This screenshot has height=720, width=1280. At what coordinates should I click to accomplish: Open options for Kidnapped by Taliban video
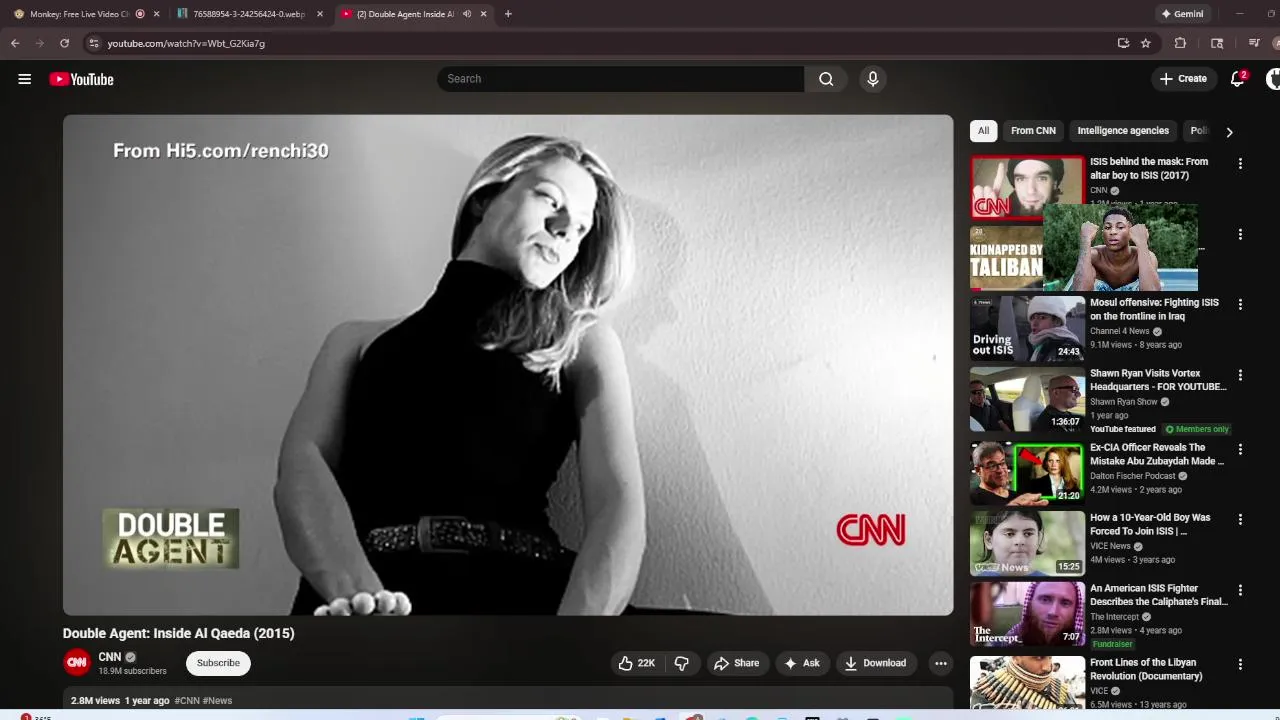click(1240, 234)
